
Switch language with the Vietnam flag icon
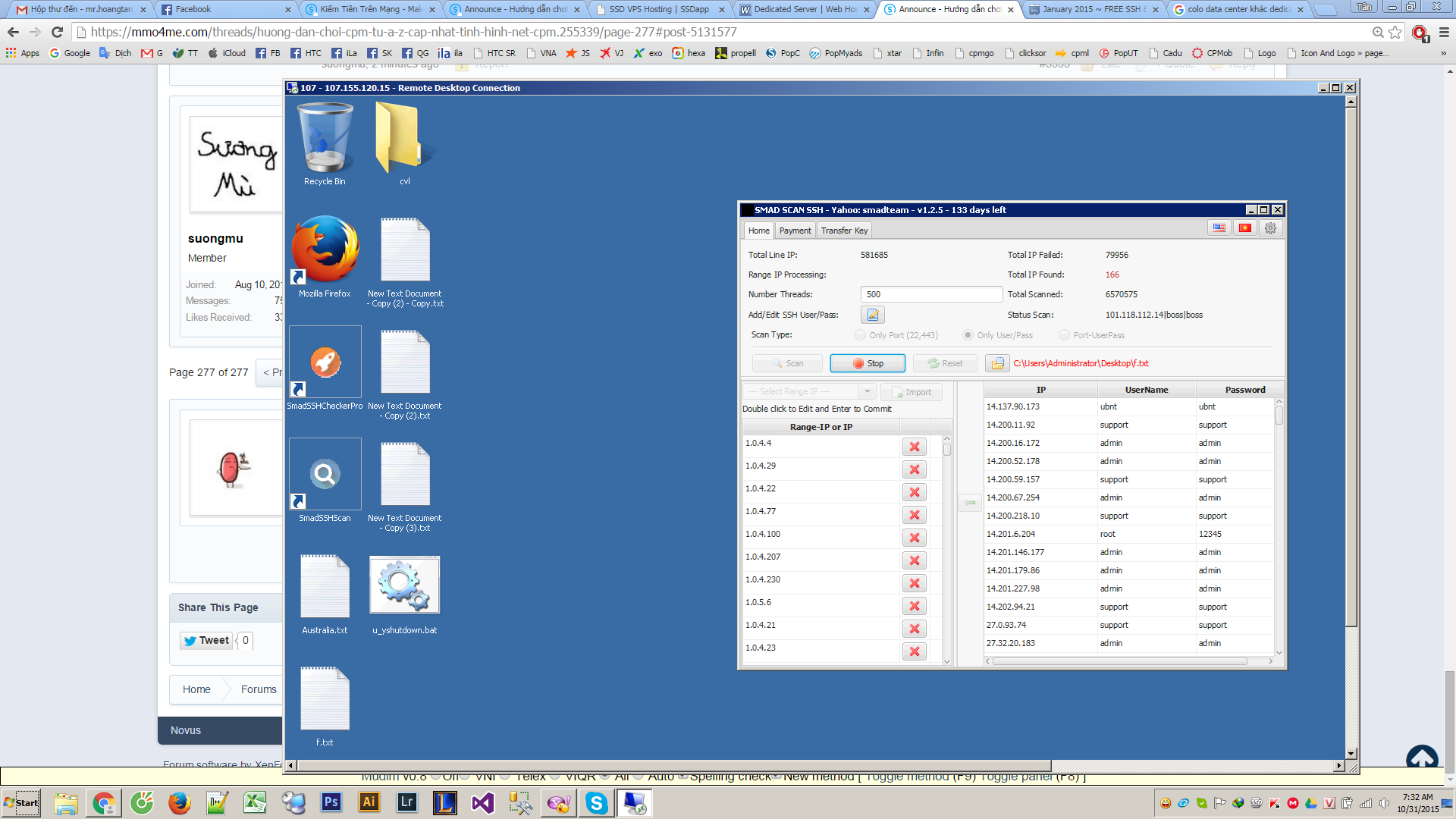tap(1244, 228)
